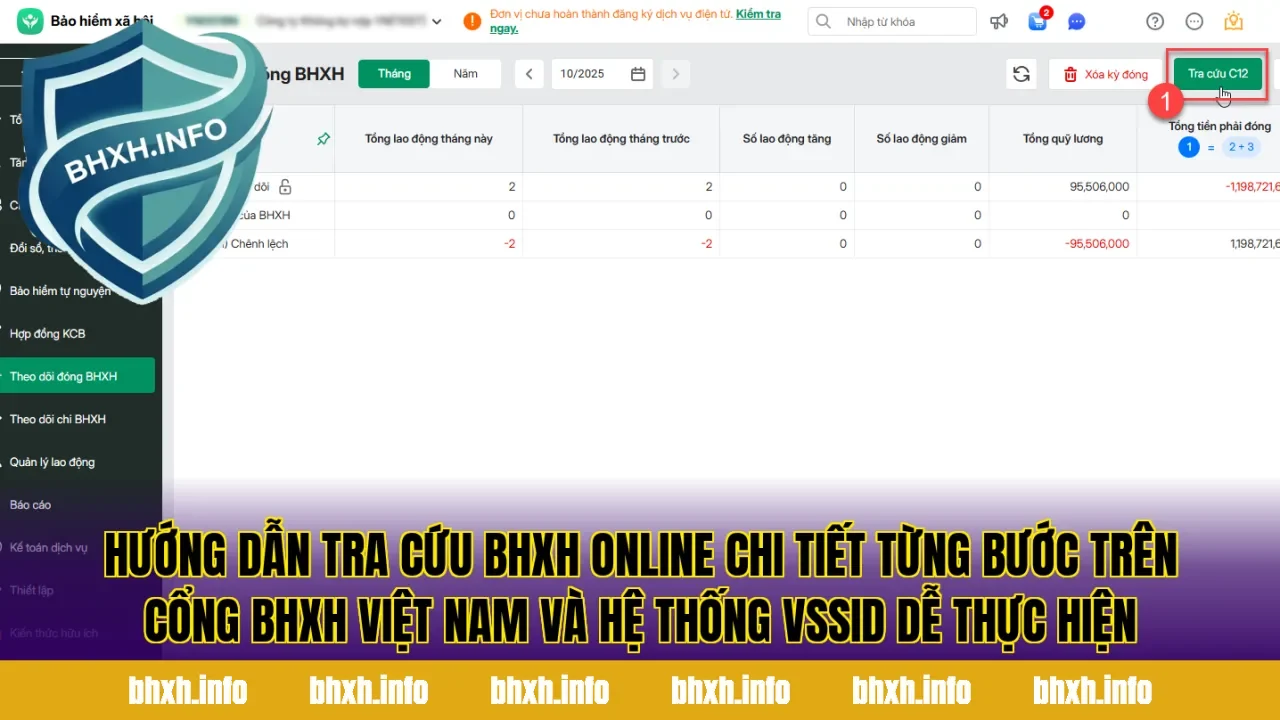This screenshot has width=1280, height=720.
Task: Open Theo dõi chi BHXH in sidebar
Action: click(x=57, y=419)
